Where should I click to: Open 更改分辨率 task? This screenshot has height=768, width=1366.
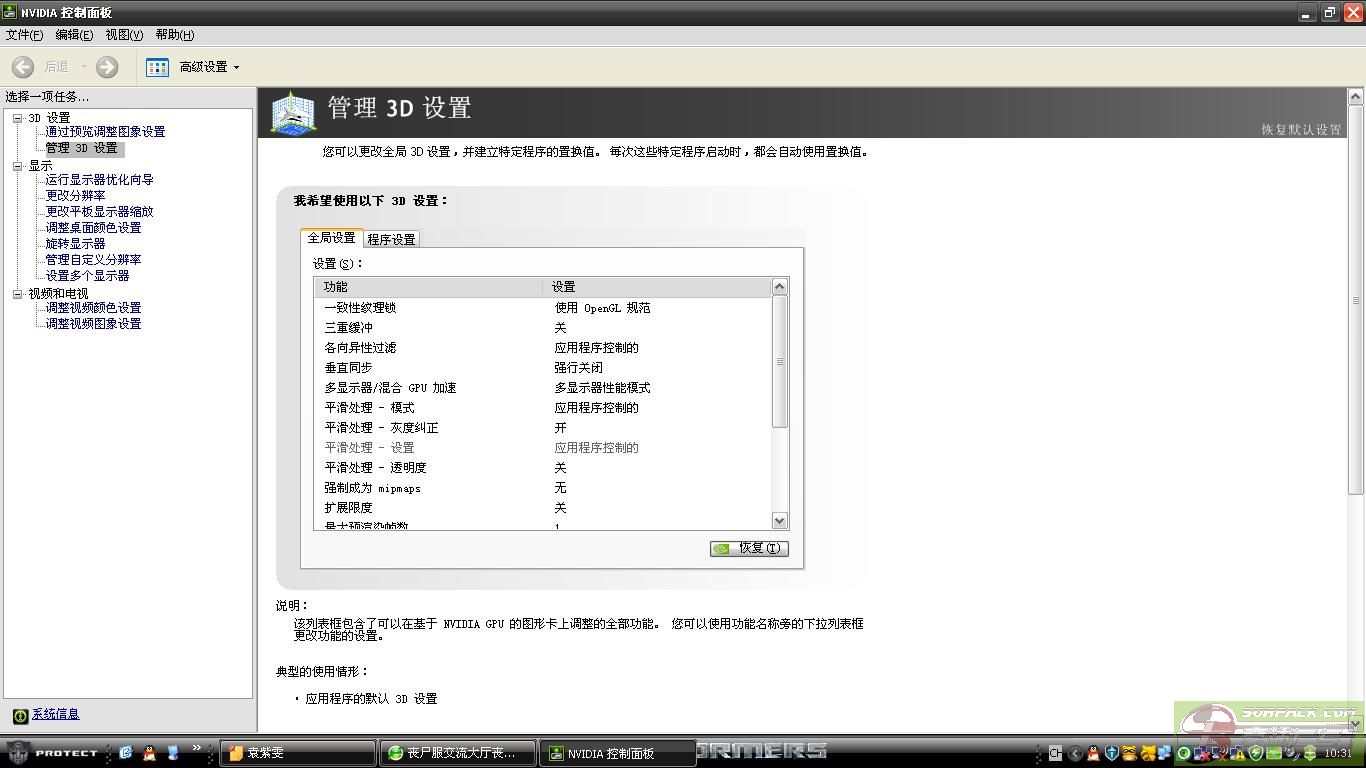coord(75,196)
